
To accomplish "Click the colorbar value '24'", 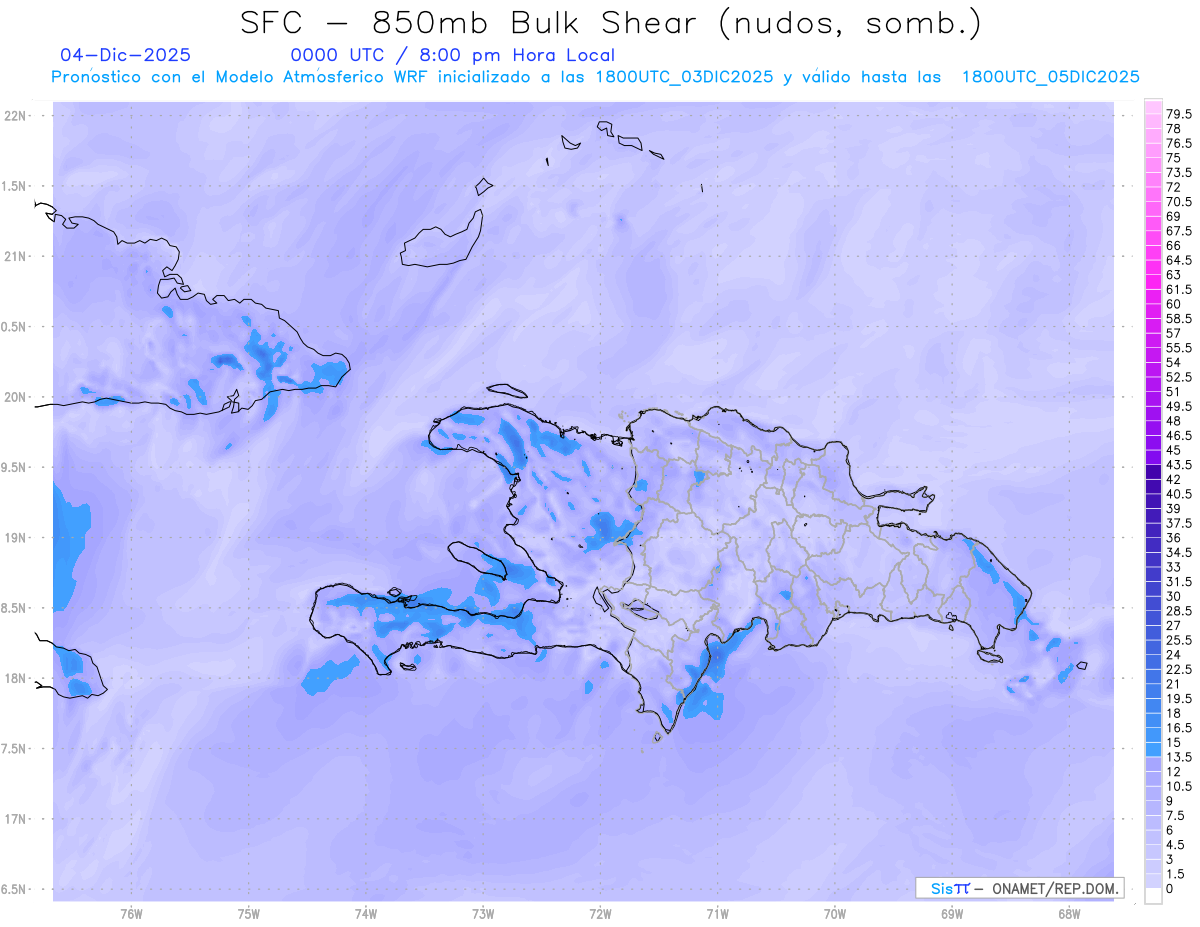I will [x=1173, y=654].
